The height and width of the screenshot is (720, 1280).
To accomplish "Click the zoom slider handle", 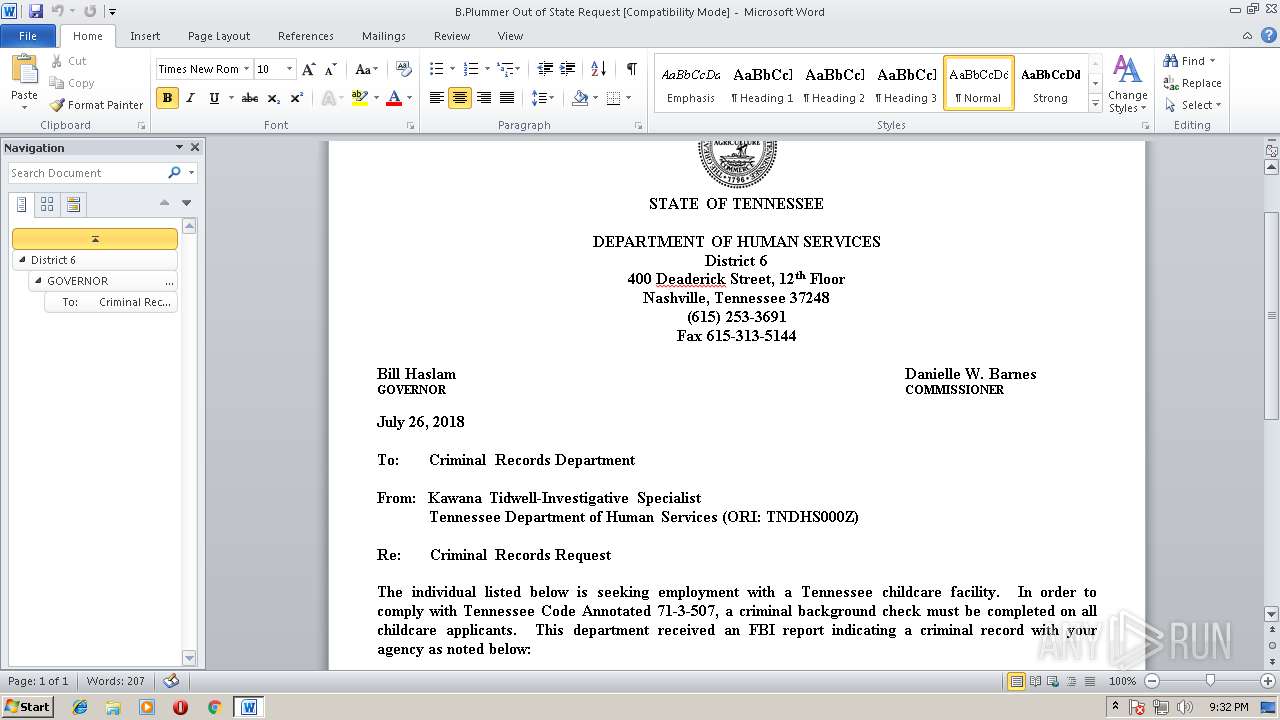I will (x=1210, y=681).
